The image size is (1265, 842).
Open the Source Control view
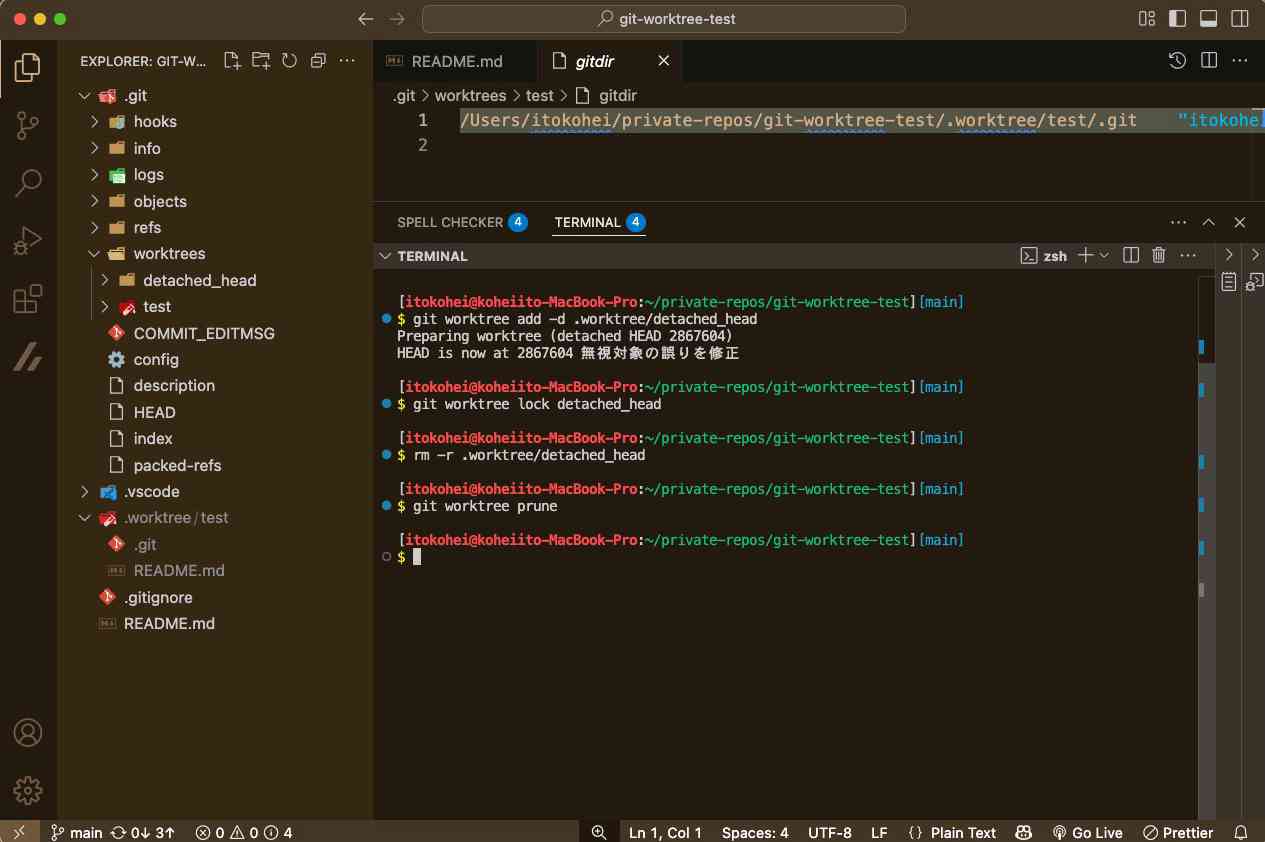27,125
